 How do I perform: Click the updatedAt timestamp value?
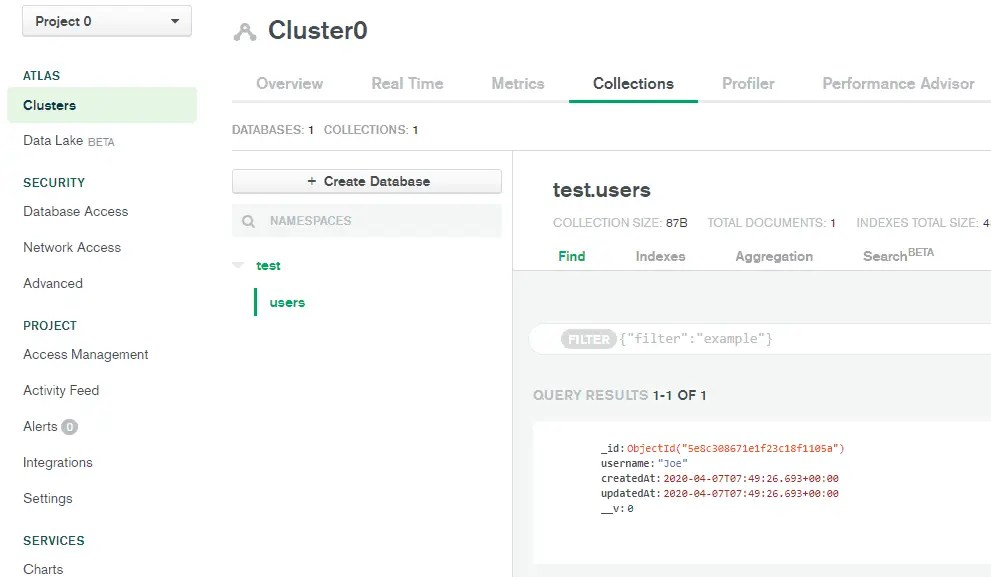click(x=751, y=494)
